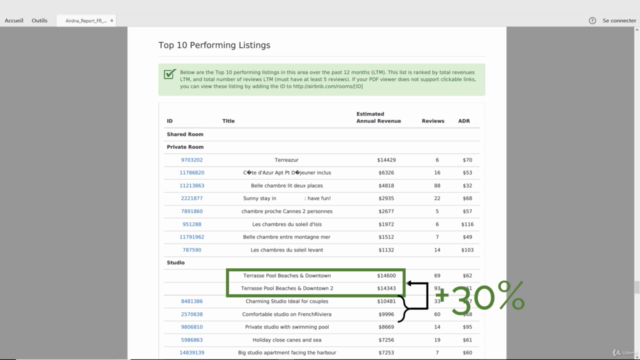Screen dimensions: 640x360
Task: Open listing ID 787590
Action: click(192, 250)
